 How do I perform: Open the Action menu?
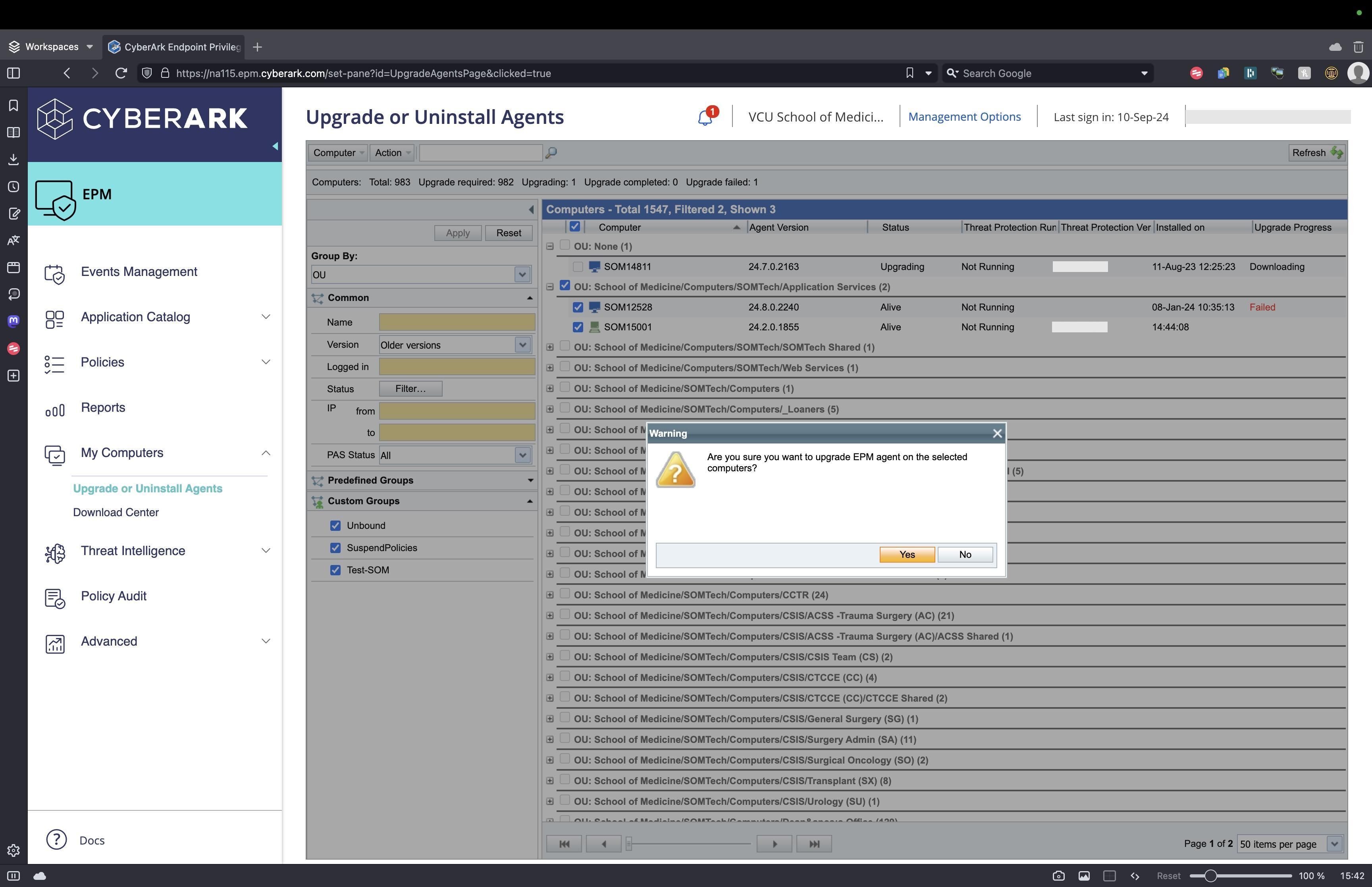coord(392,152)
